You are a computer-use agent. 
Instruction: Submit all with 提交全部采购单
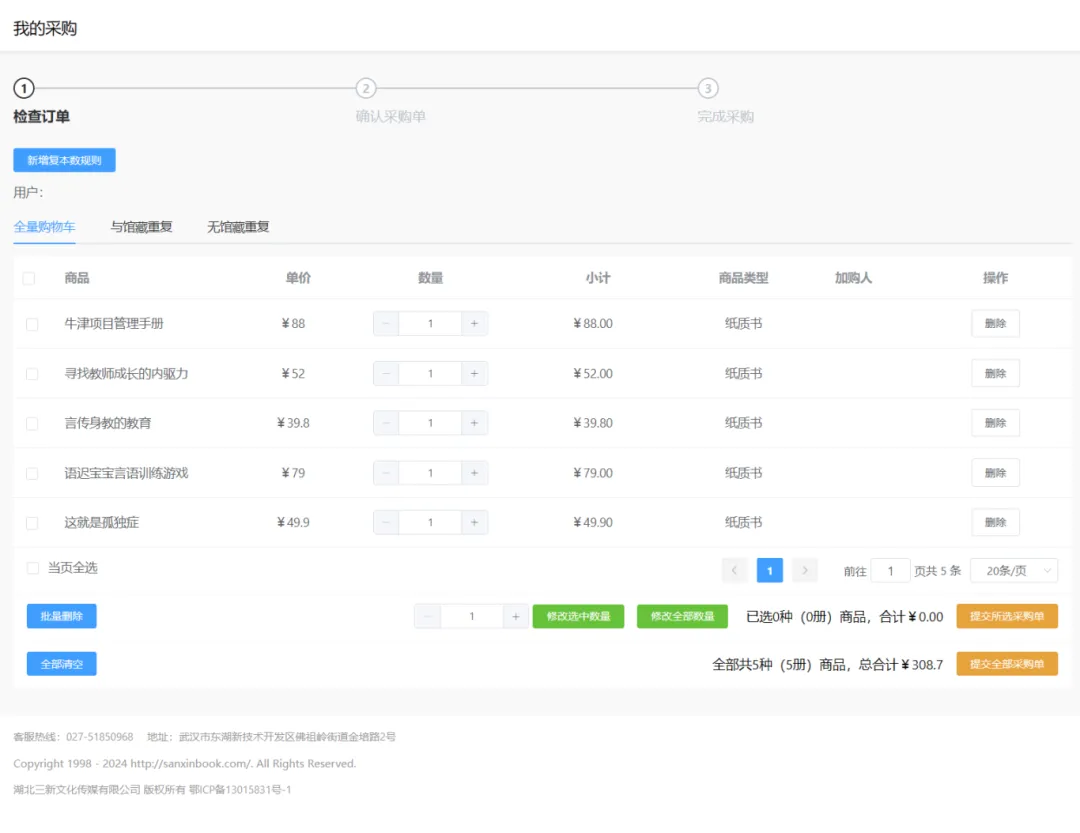[1007, 664]
